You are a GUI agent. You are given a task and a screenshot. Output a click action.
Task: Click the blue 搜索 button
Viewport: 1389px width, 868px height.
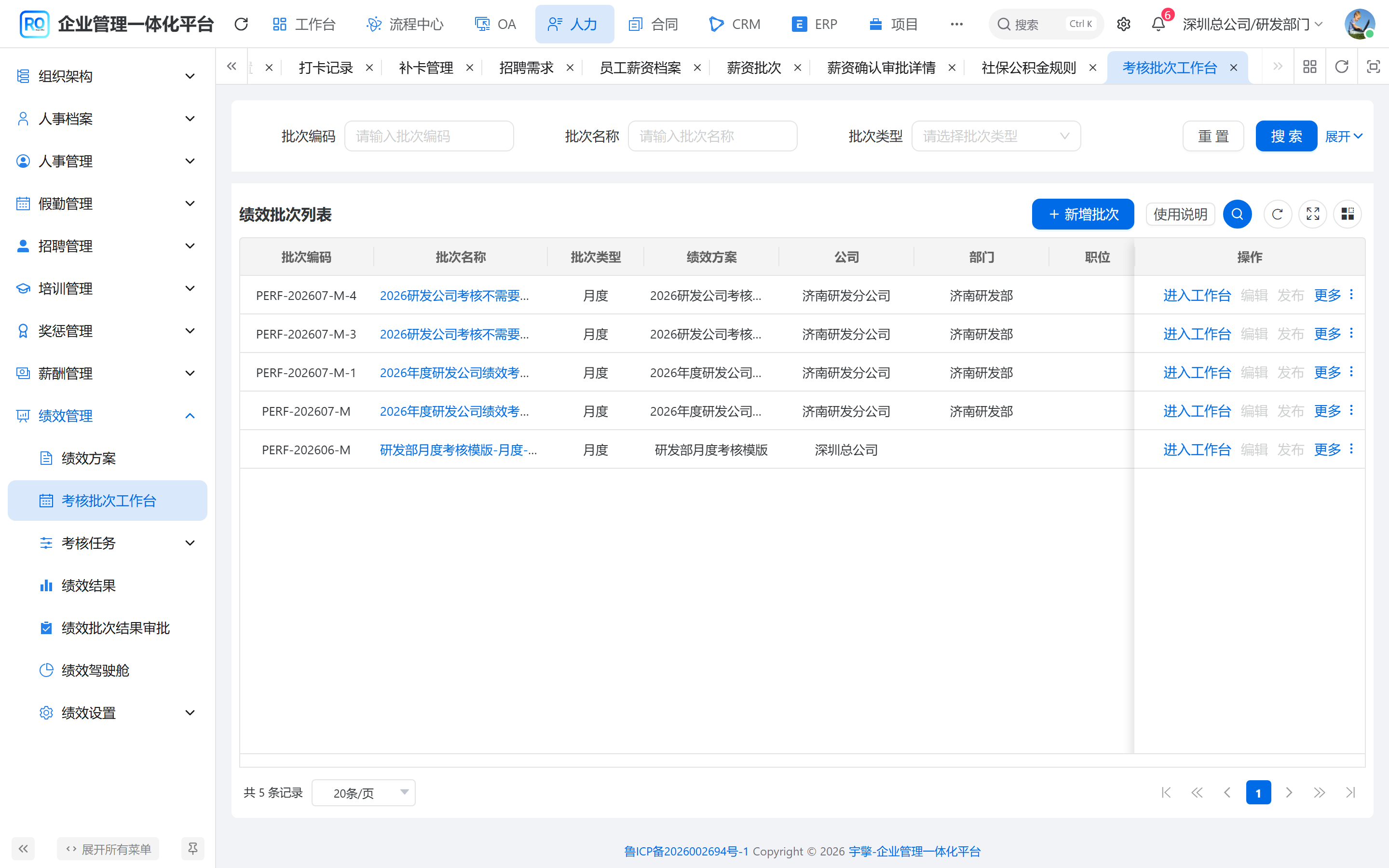pos(1286,136)
